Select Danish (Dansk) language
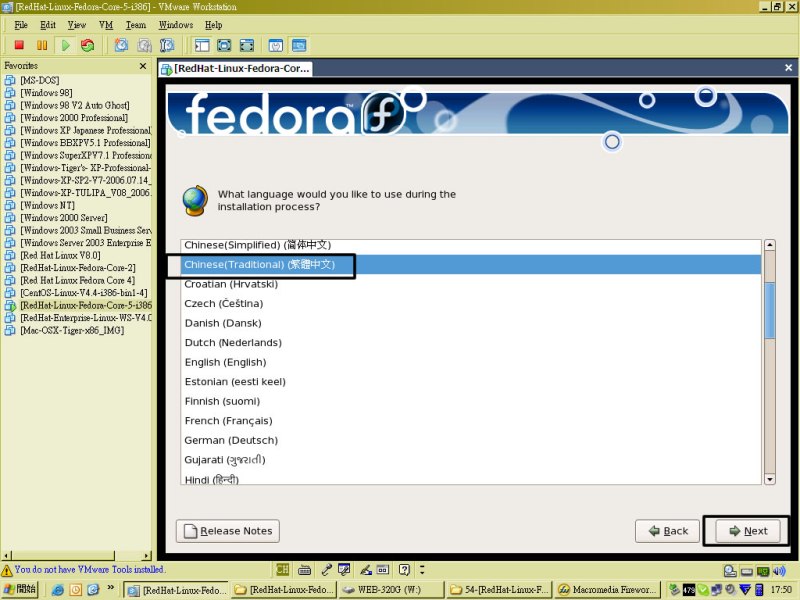This screenshot has height=600, width=800. 471,323
